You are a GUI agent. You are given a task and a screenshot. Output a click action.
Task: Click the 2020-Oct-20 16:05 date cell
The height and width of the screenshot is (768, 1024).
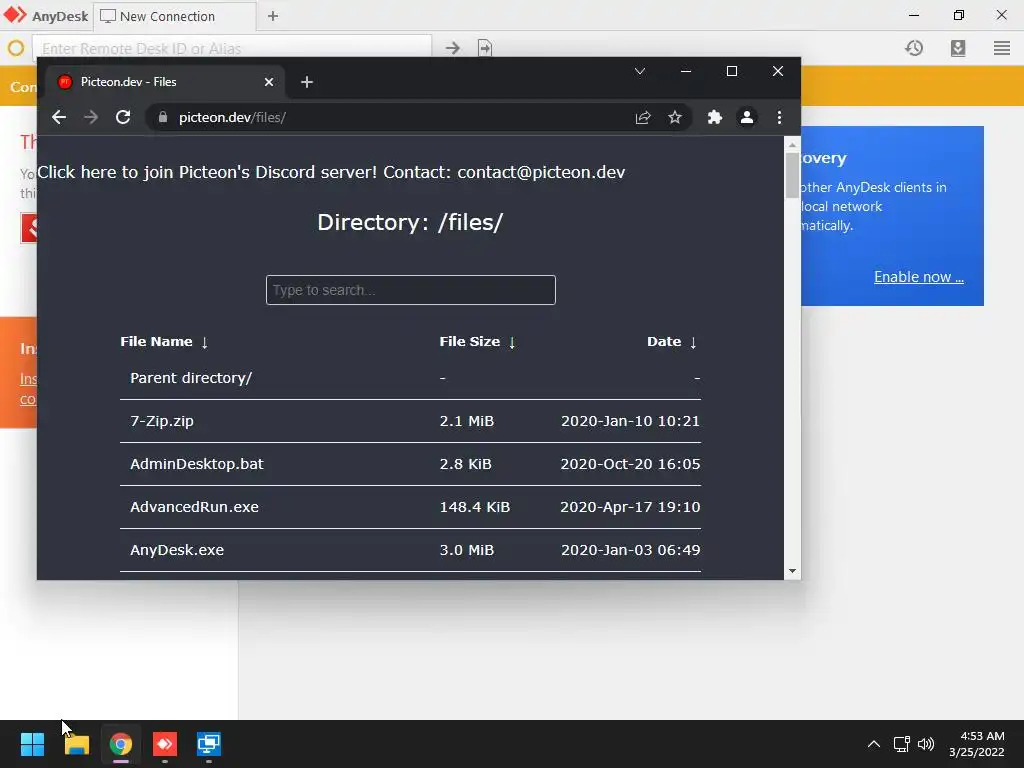tap(630, 464)
